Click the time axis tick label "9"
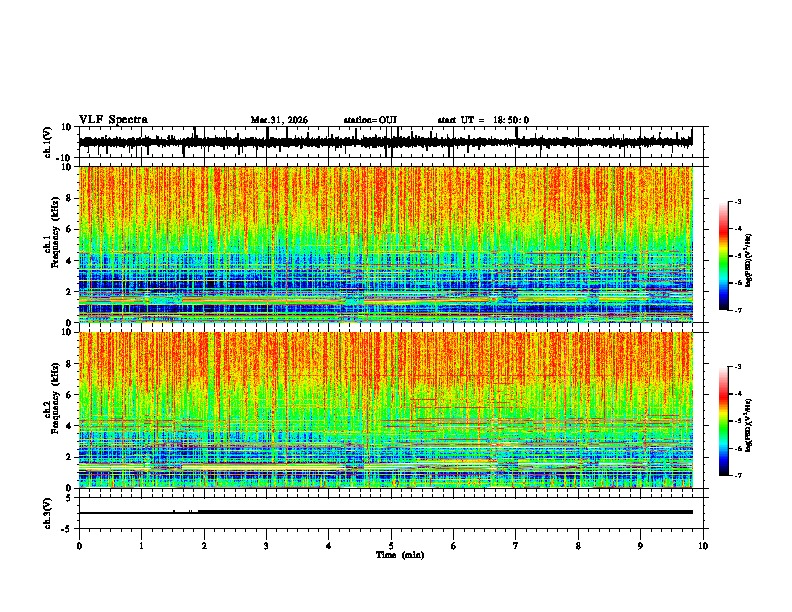Image resolution: width=792 pixels, height=612 pixels. pos(640,546)
